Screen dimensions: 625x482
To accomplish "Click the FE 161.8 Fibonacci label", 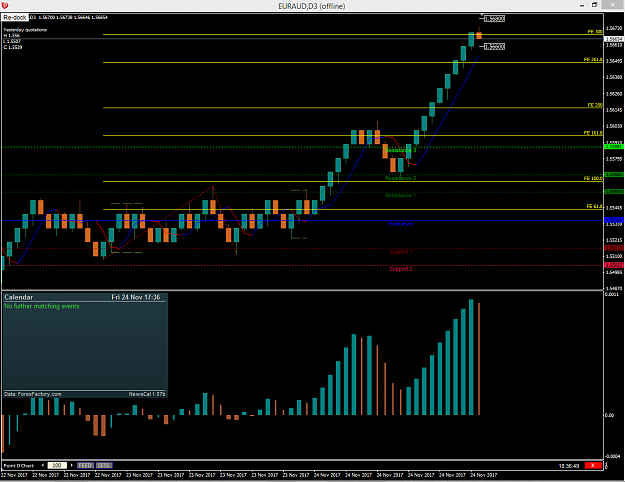I will [593, 133].
